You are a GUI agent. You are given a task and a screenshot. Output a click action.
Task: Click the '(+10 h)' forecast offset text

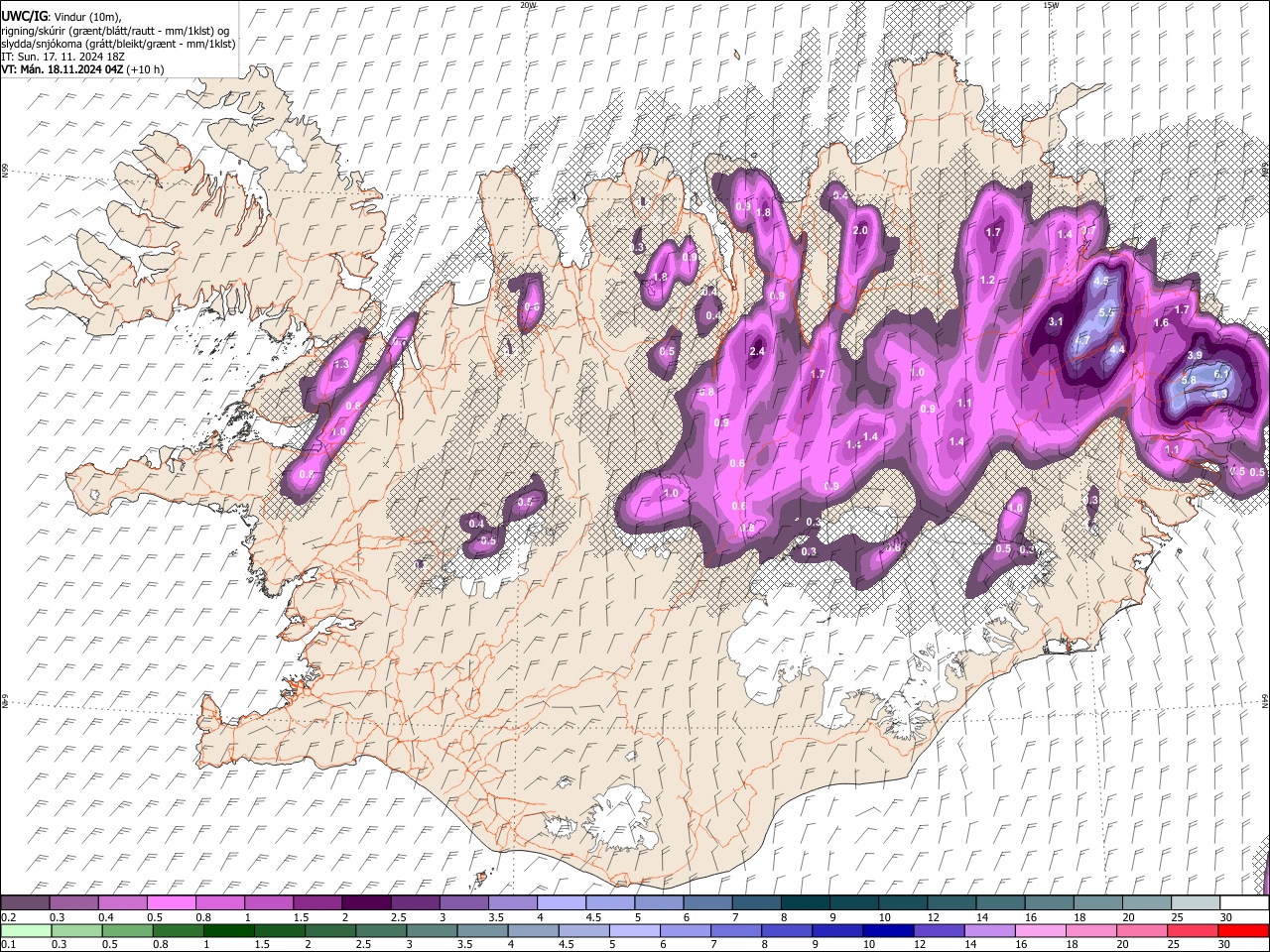(x=146, y=69)
